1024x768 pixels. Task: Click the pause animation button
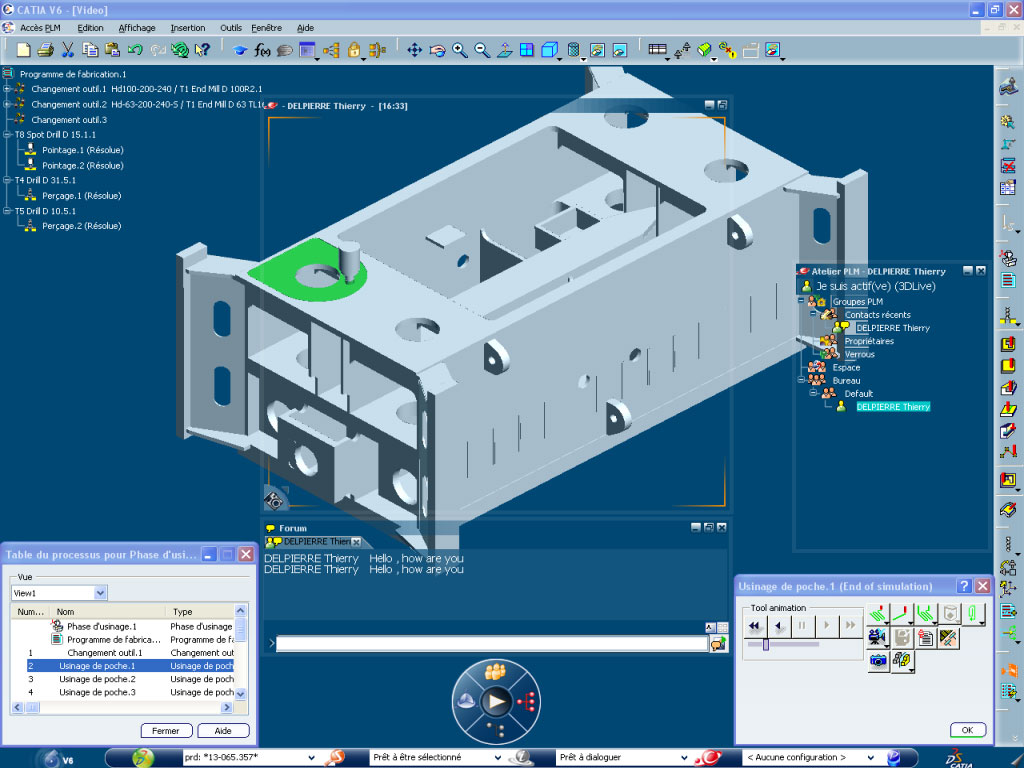tap(802, 626)
